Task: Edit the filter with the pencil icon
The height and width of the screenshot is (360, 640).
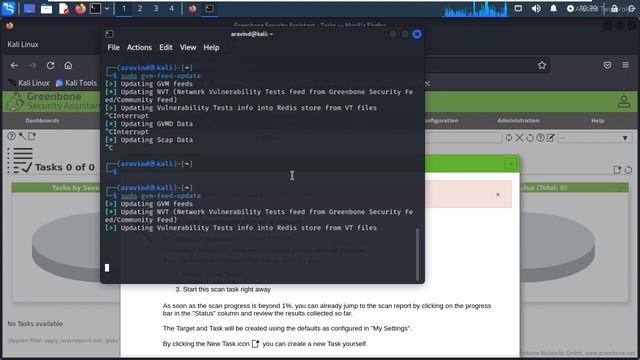Action: [x=551, y=138]
